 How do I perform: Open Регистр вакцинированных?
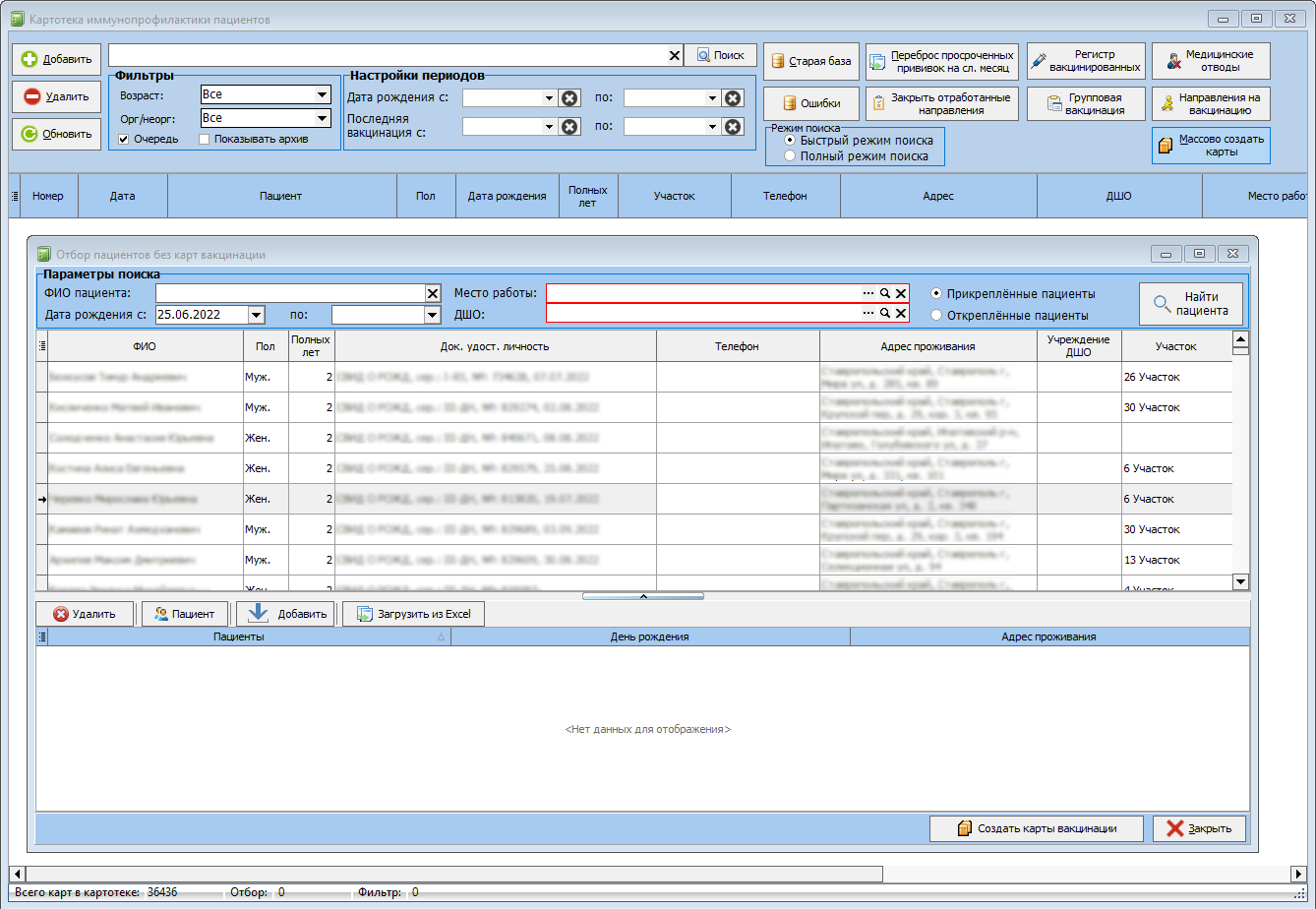(x=1086, y=61)
